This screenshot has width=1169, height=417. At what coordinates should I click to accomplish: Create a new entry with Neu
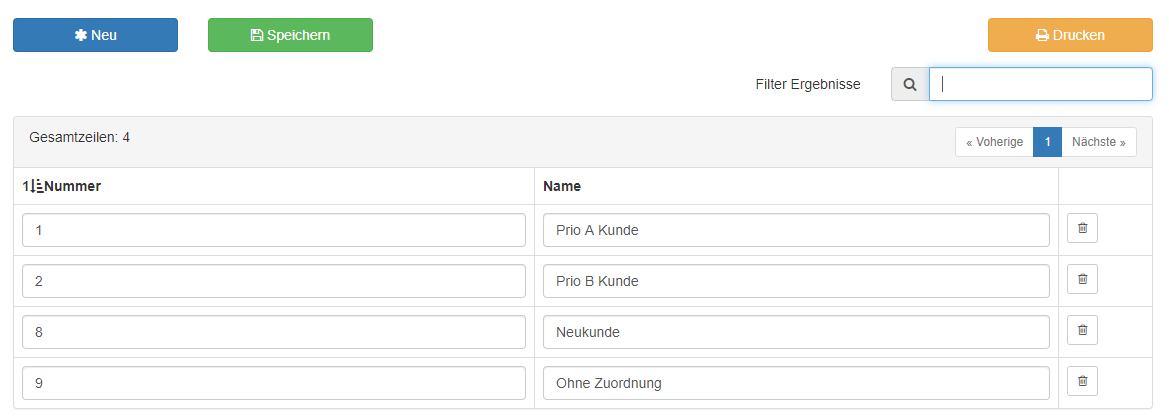click(x=95, y=35)
